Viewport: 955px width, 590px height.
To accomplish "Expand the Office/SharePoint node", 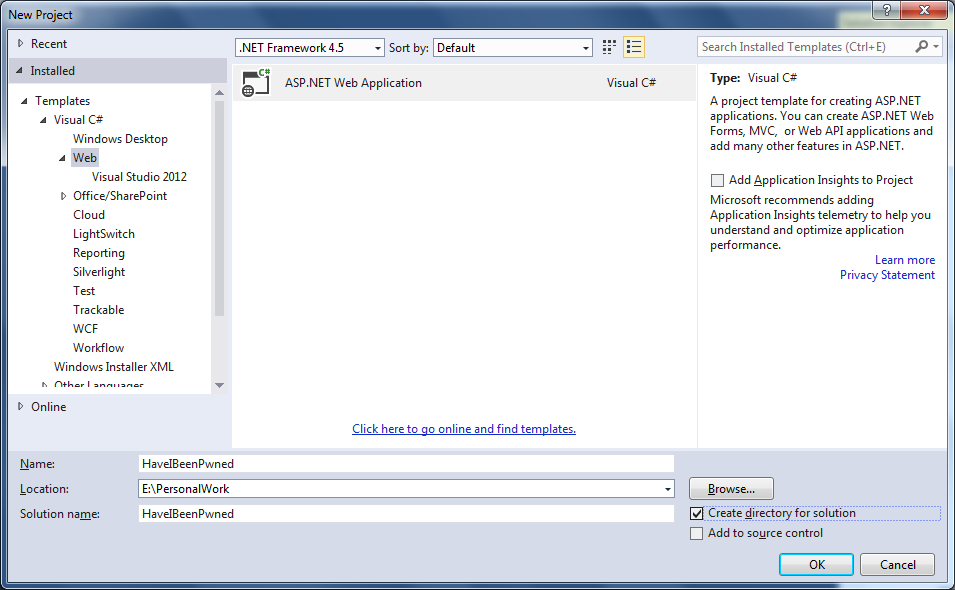I will [x=63, y=196].
